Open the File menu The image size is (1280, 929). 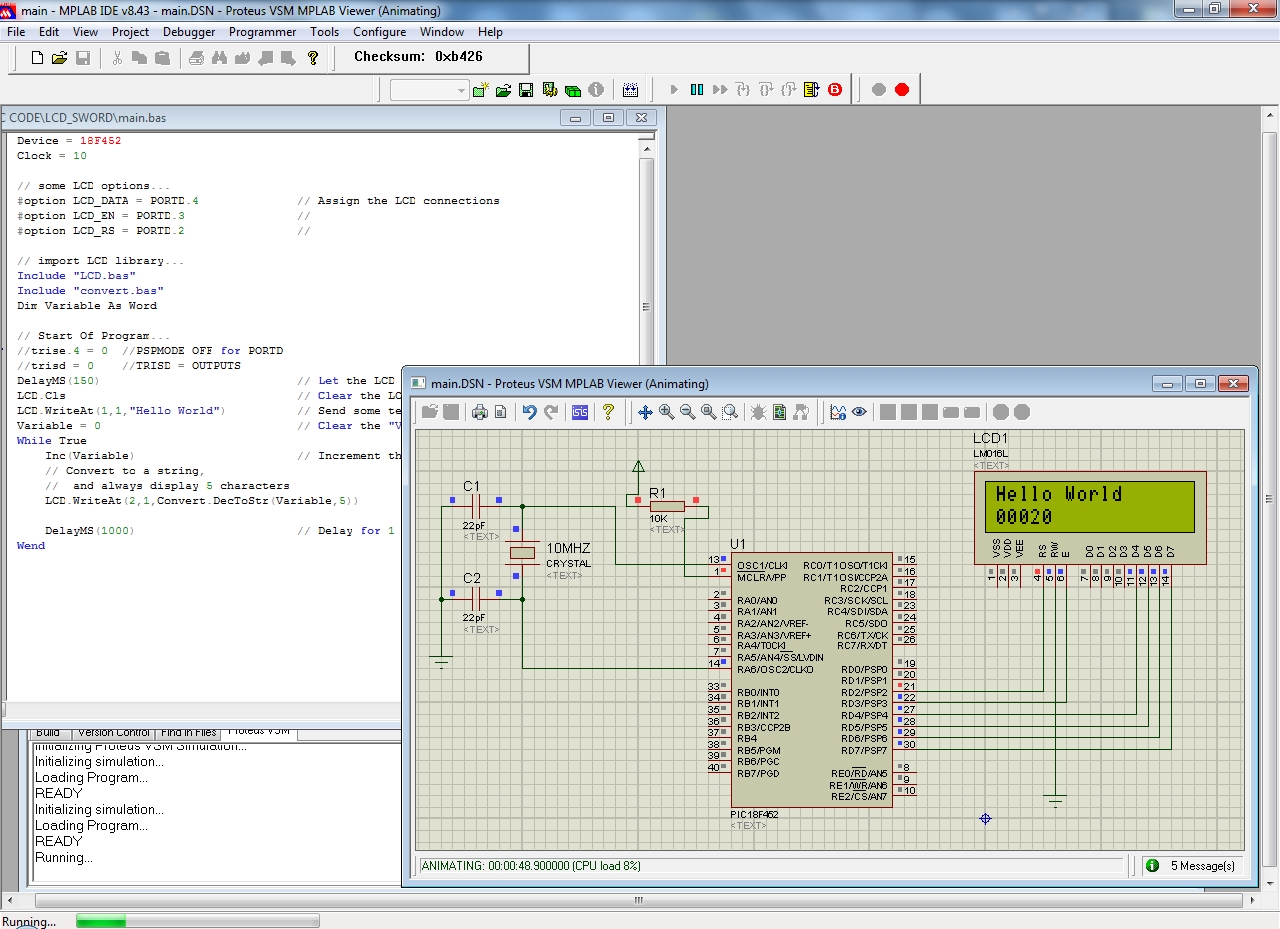point(16,32)
